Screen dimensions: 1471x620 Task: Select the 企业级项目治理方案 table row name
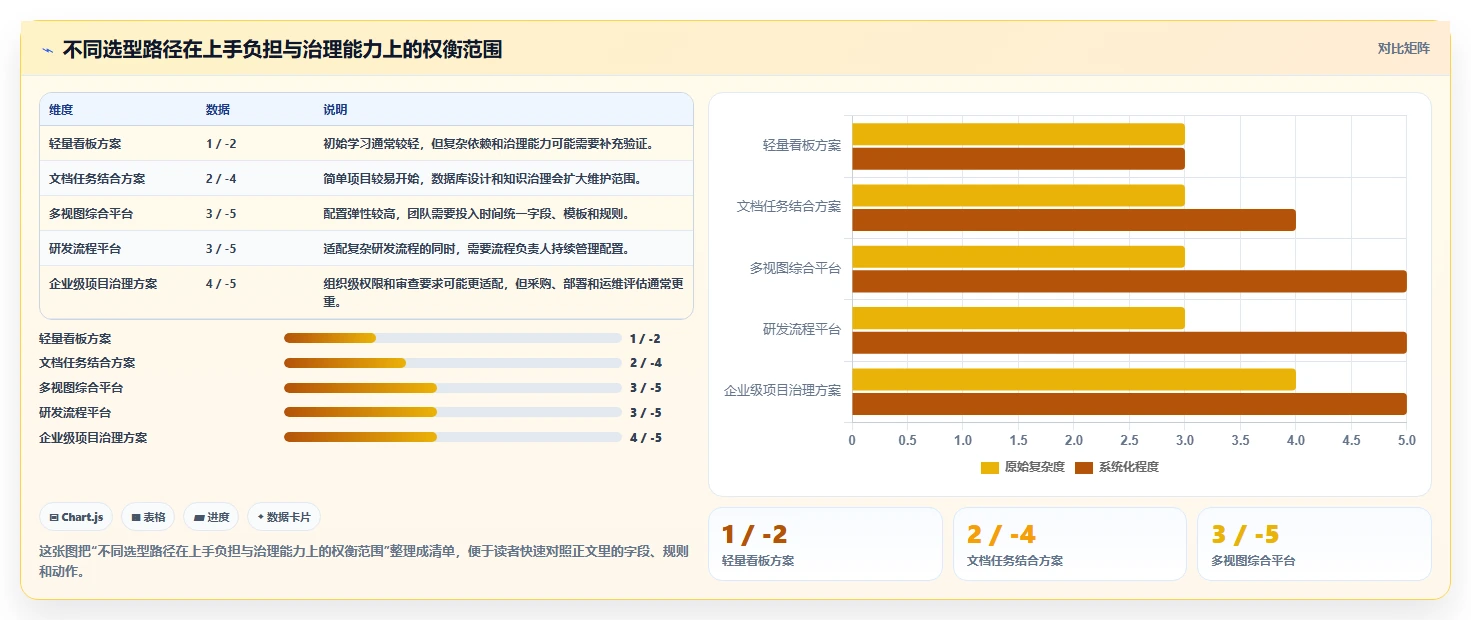tap(103, 284)
